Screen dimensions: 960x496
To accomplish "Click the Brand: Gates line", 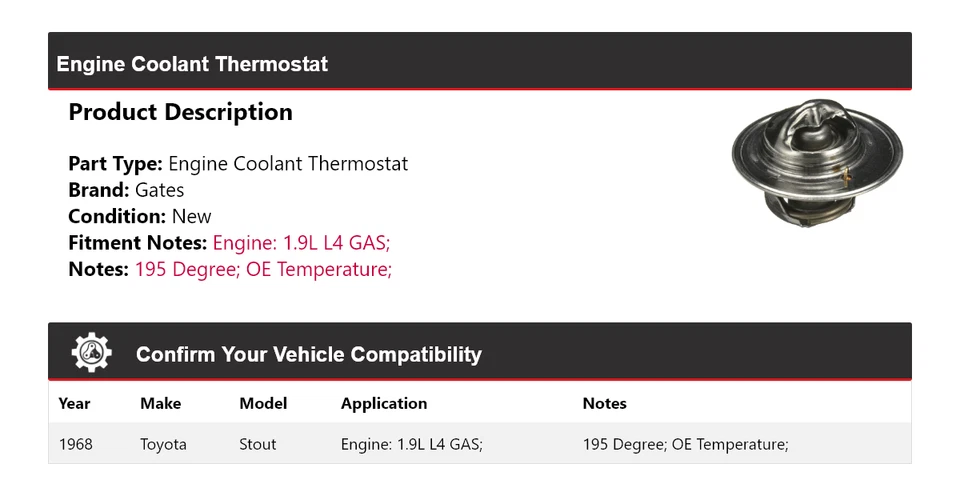I will (x=126, y=190).
